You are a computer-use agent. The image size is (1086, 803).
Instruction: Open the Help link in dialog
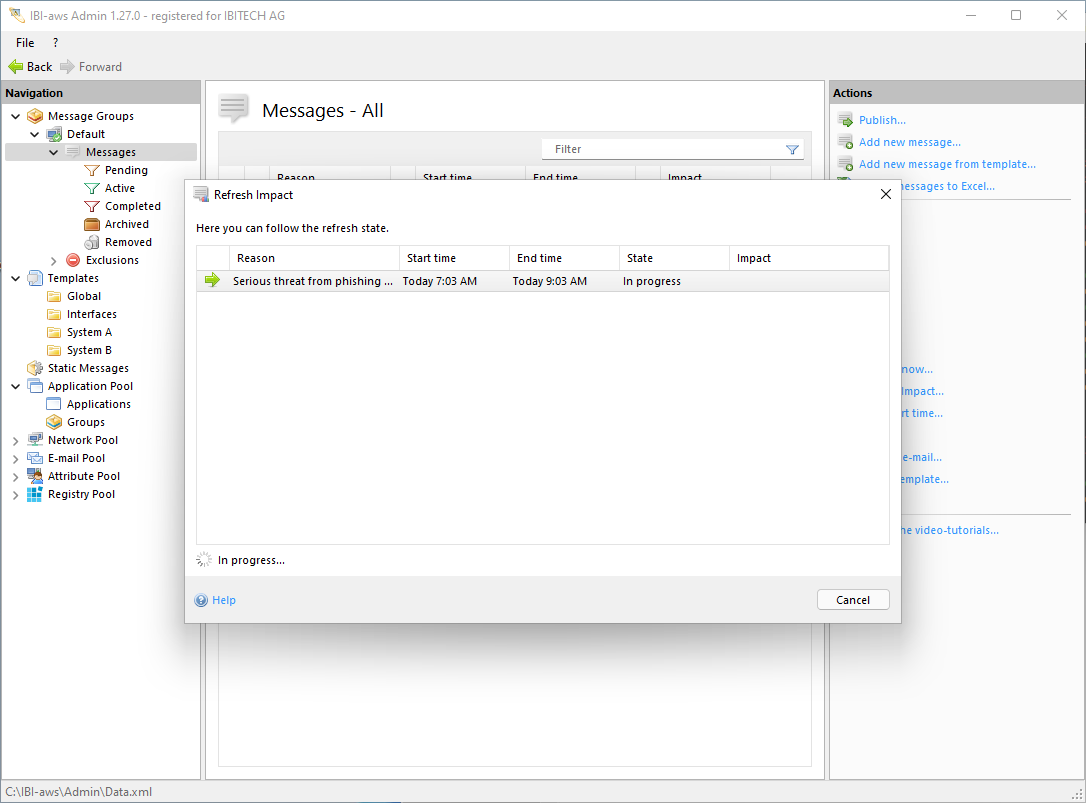[x=223, y=600]
